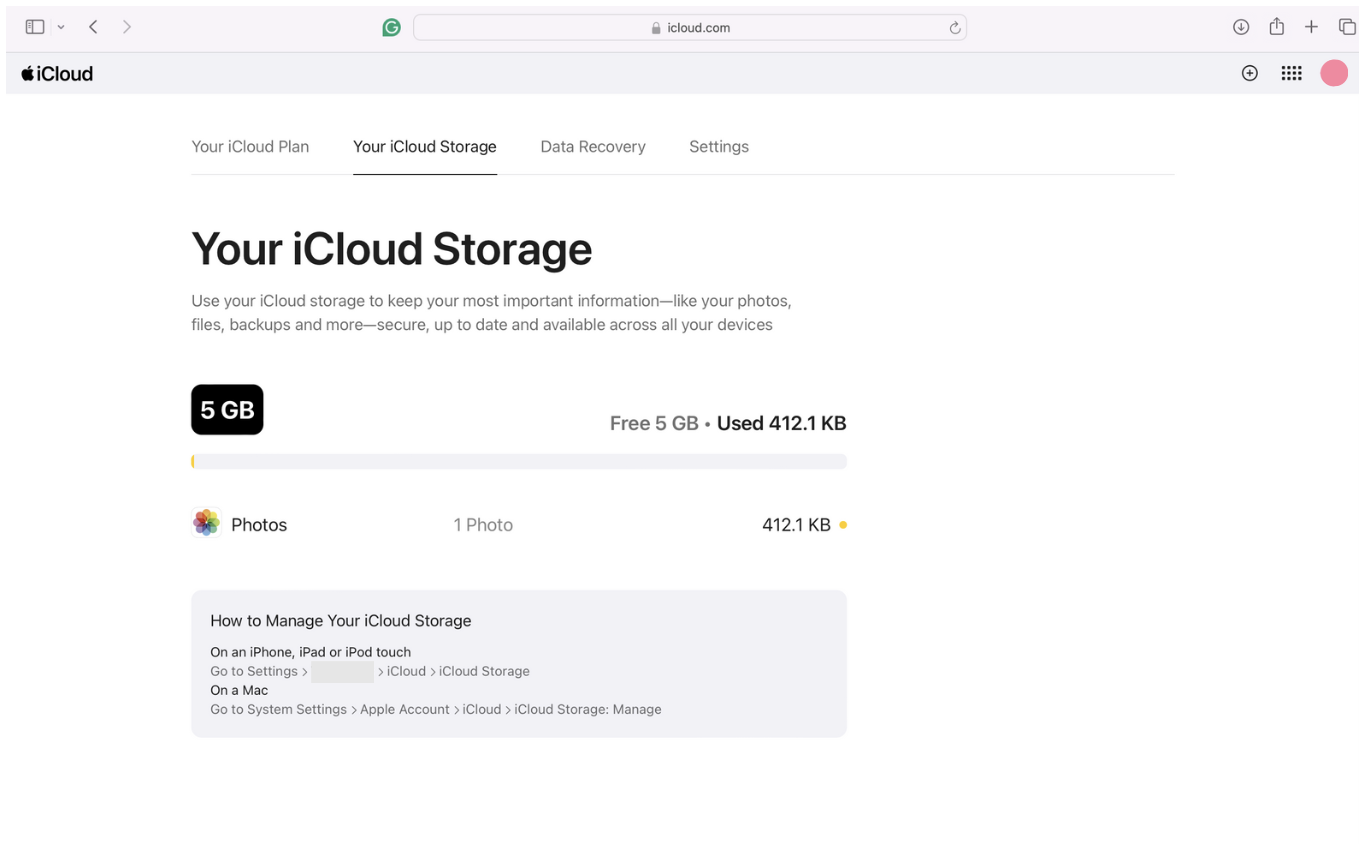Viewport: 1362px width, 844px height.
Task: Click the yellow Photos legend dot
Action: click(843, 525)
